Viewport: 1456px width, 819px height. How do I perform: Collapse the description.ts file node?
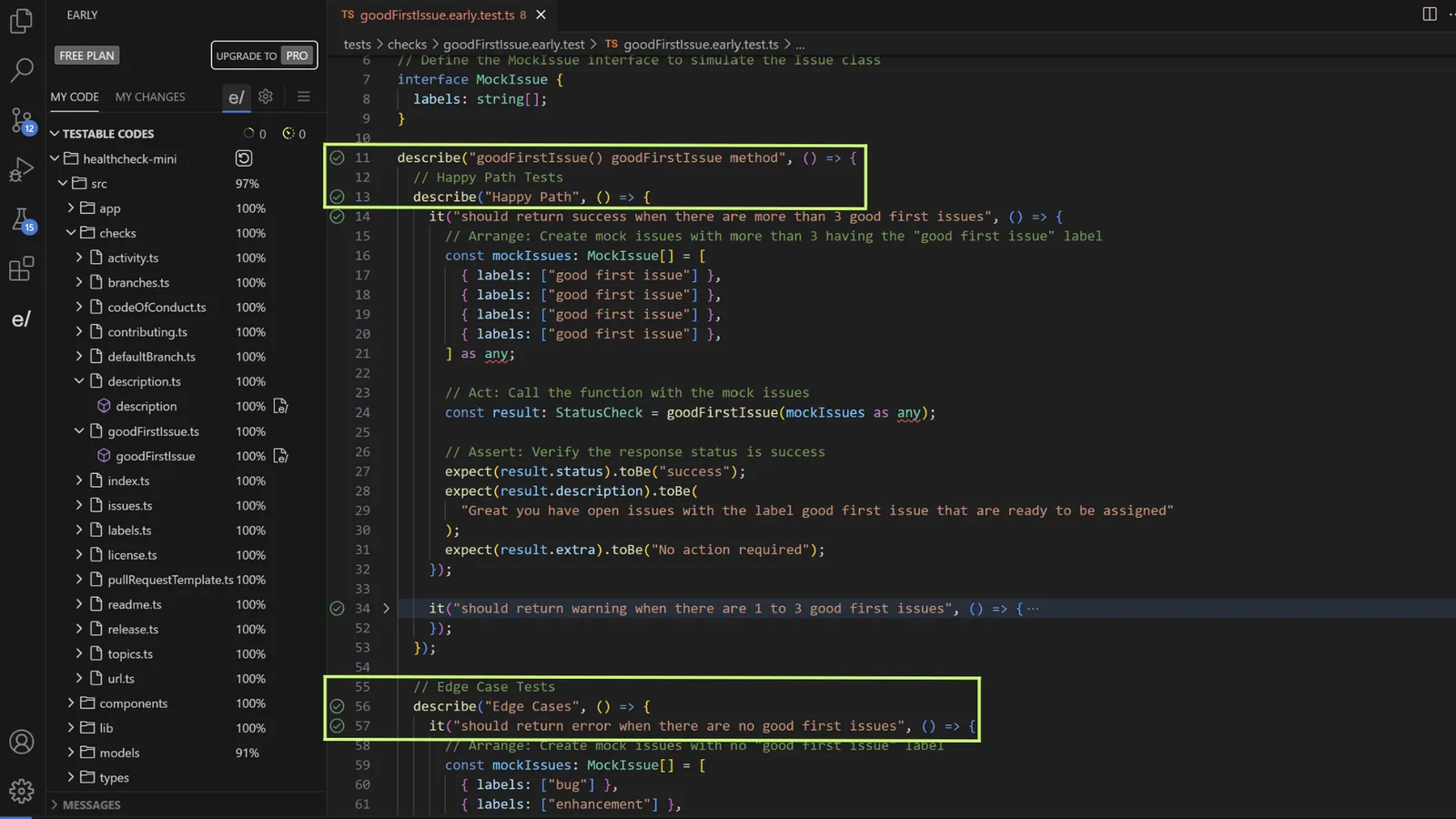[79, 381]
